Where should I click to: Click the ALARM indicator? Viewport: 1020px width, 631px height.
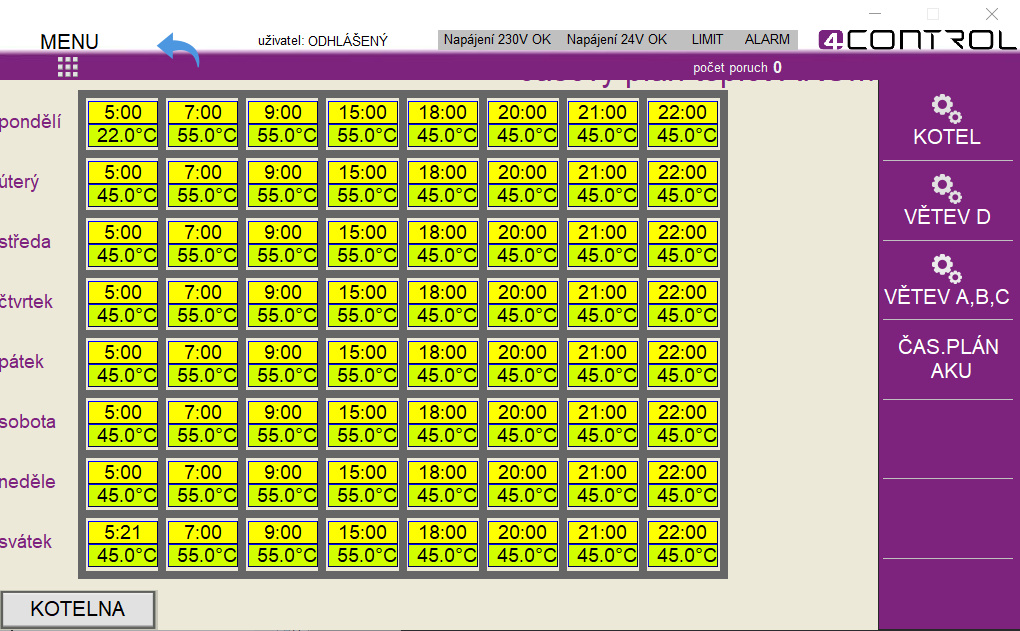click(767, 40)
